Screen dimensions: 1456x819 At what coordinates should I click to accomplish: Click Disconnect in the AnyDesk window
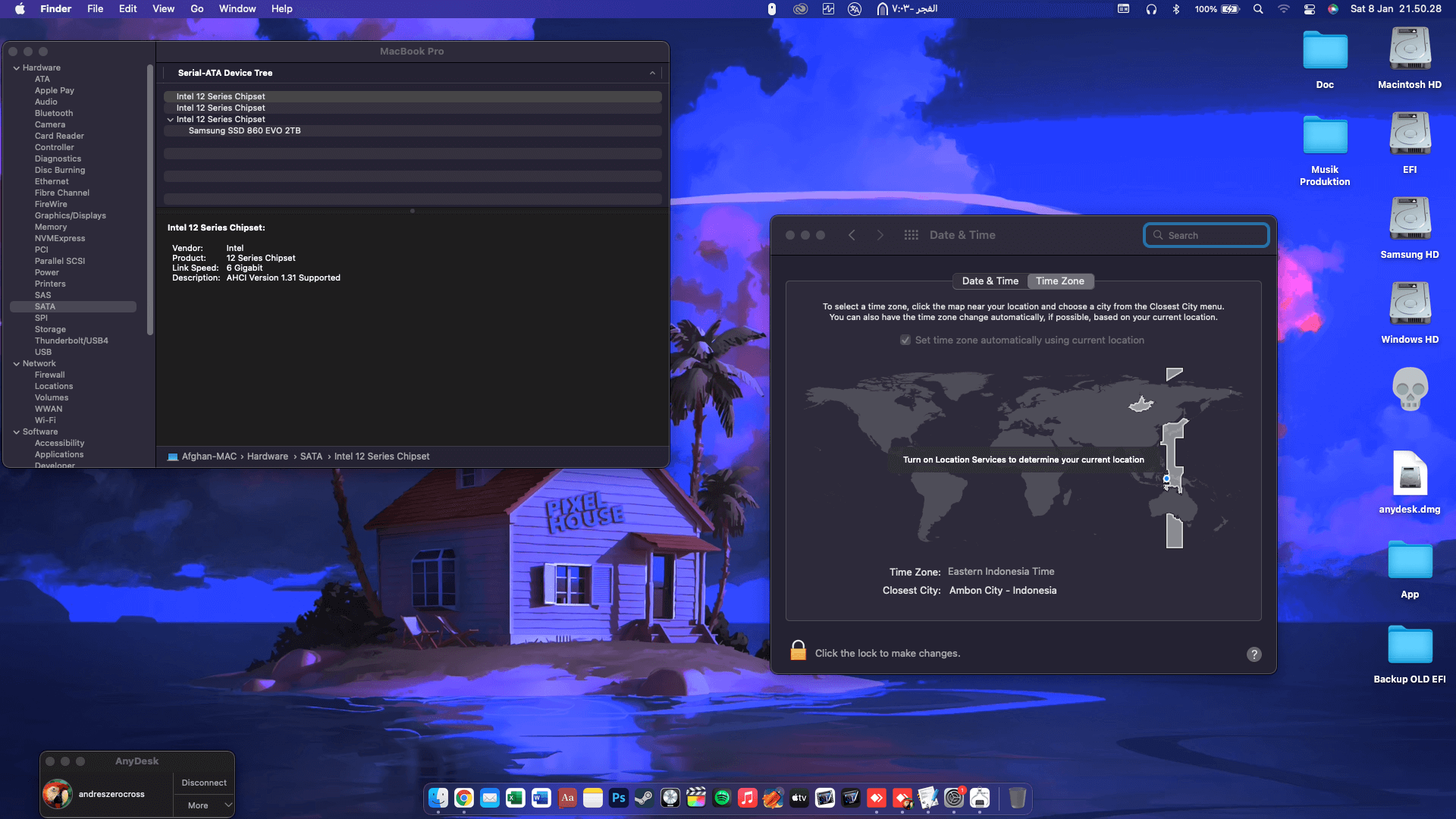(x=202, y=782)
